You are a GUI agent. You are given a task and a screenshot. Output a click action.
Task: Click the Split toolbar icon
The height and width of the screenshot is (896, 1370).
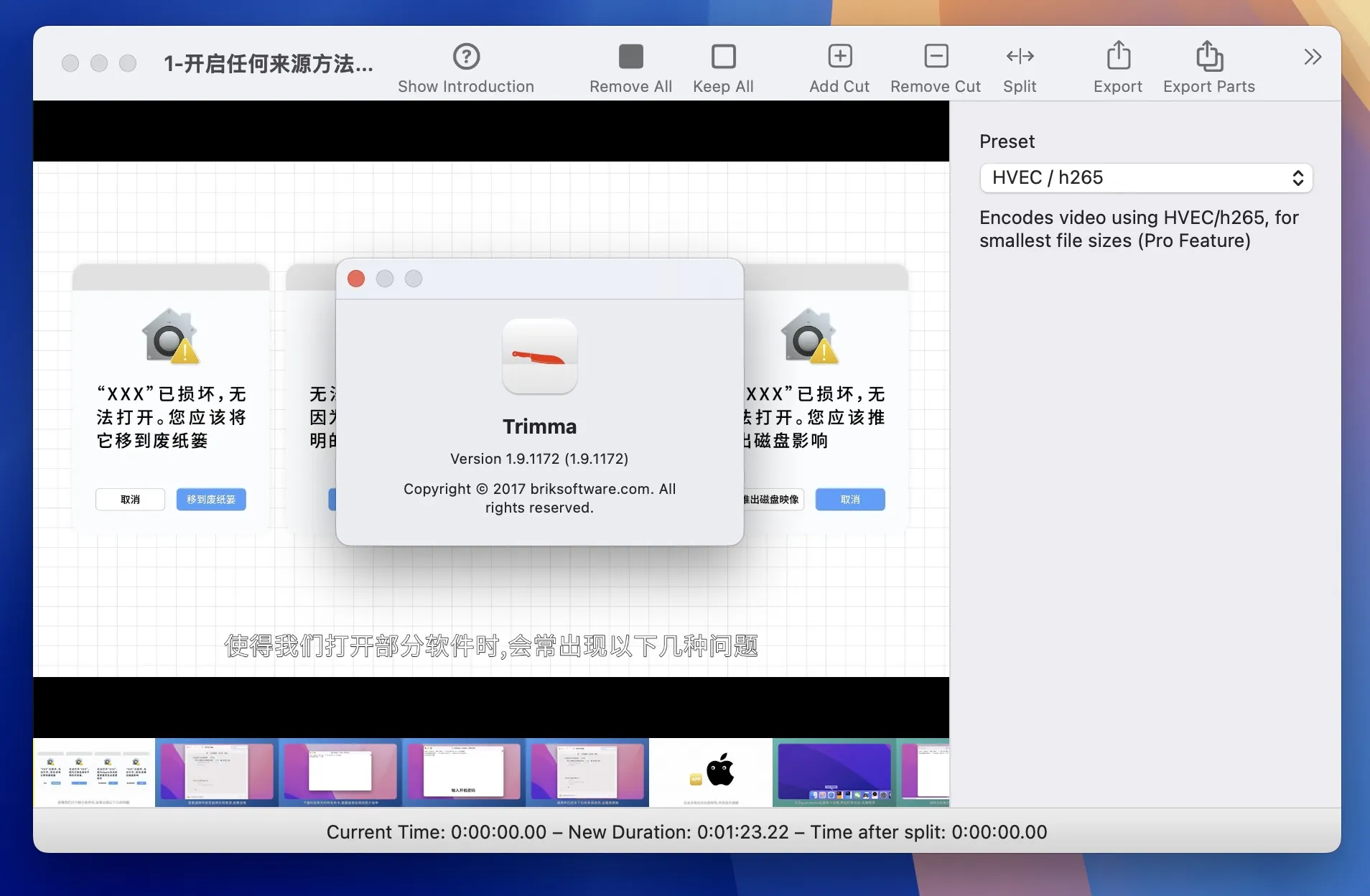pos(1020,56)
